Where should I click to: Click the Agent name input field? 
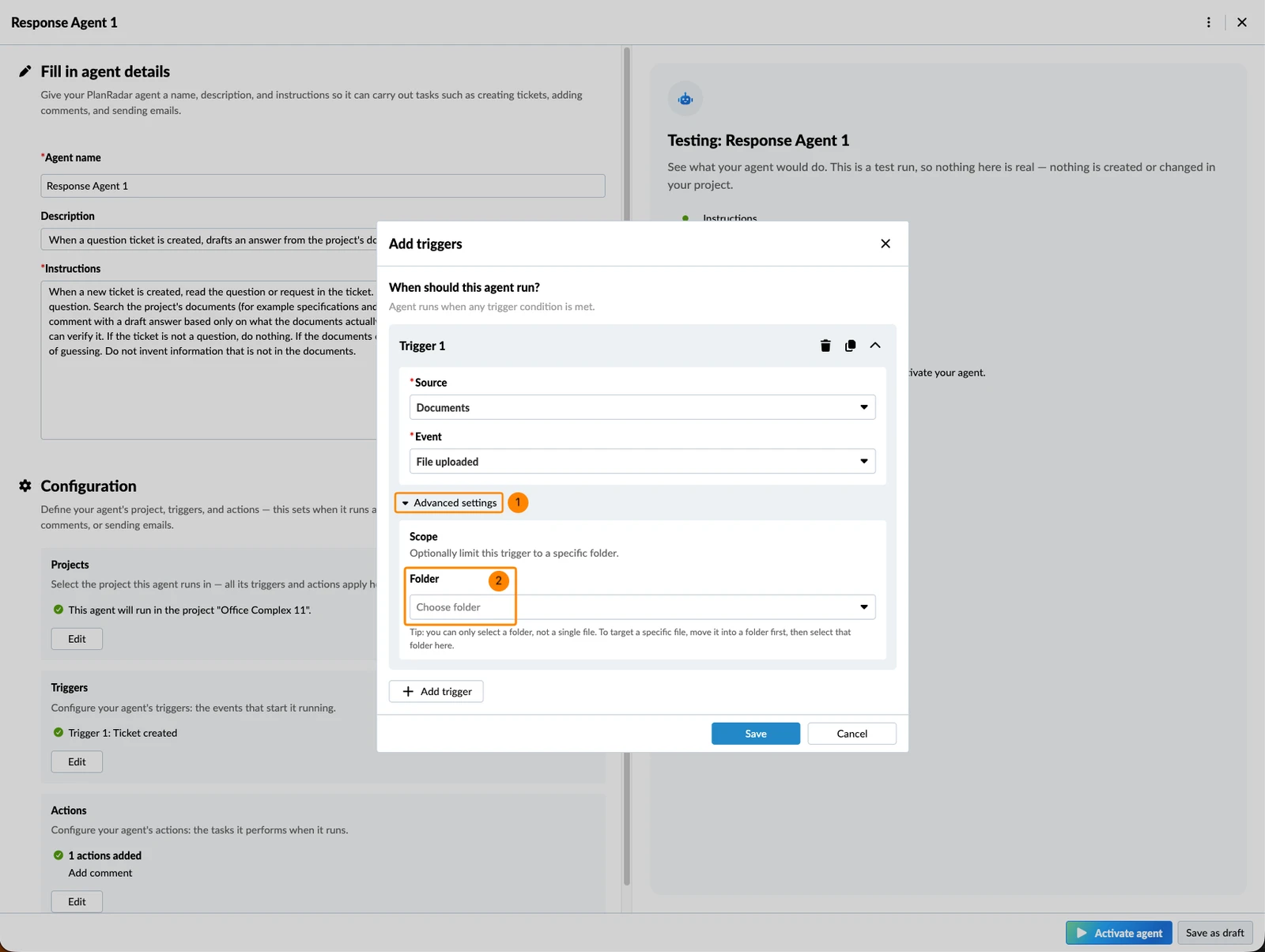pos(323,186)
